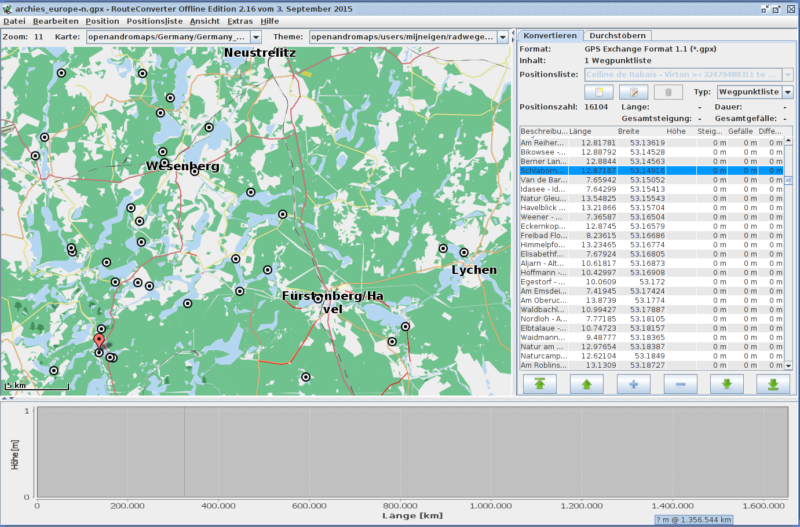Sort list by Breite column header
This screenshot has width=800, height=527.
coord(628,131)
